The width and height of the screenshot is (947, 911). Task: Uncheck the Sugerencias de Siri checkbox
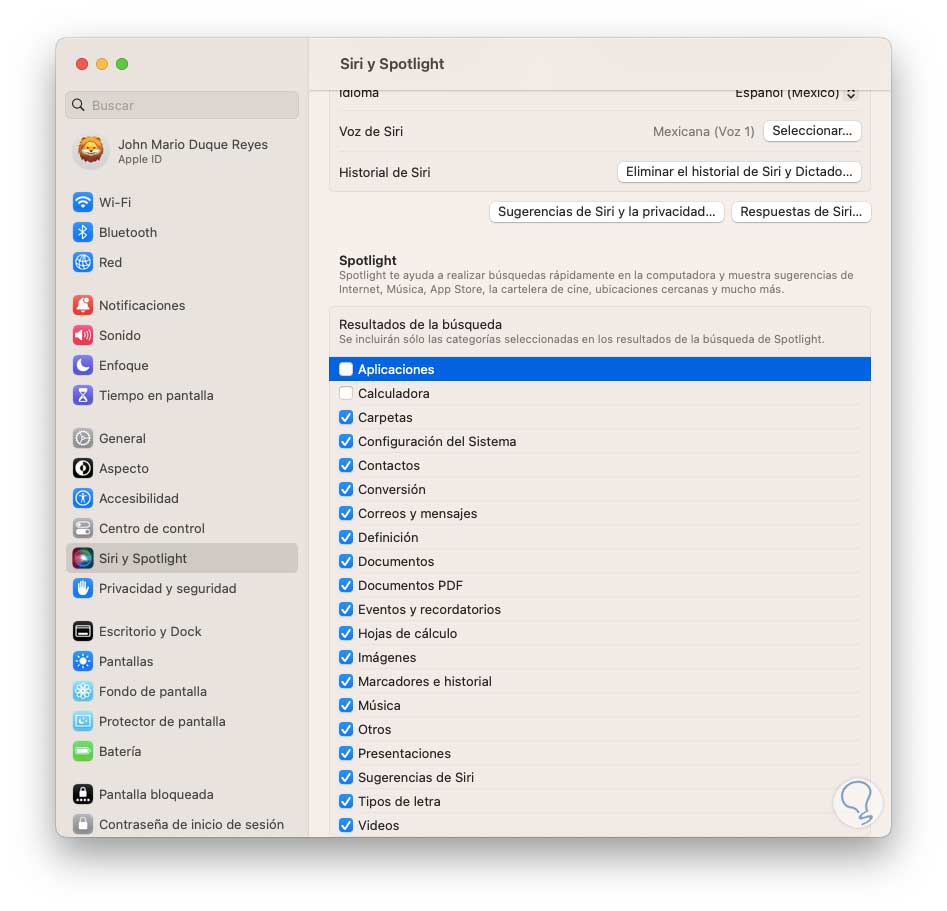pos(346,777)
